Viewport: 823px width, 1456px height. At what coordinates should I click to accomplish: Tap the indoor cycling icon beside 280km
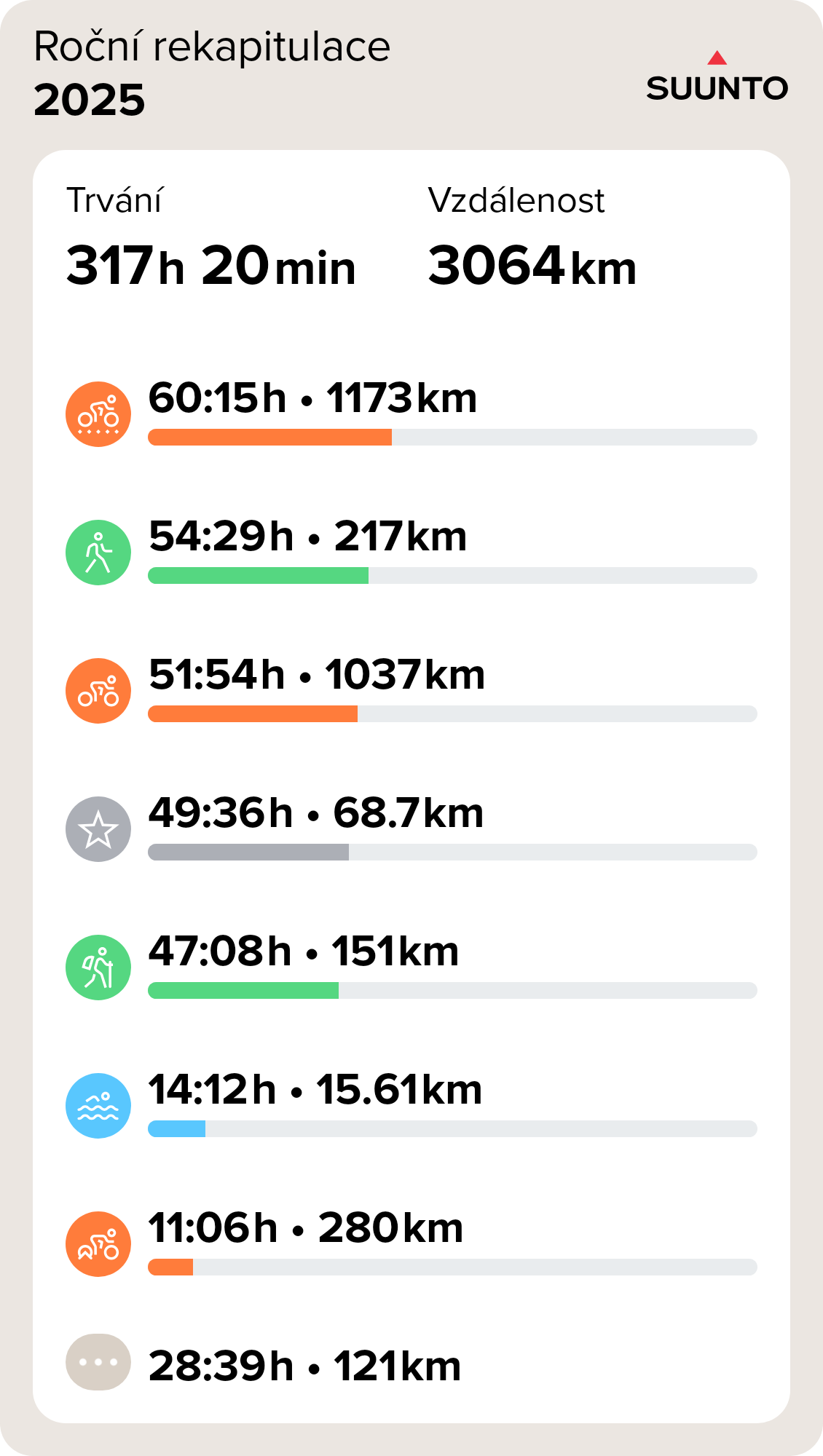coord(98,1243)
